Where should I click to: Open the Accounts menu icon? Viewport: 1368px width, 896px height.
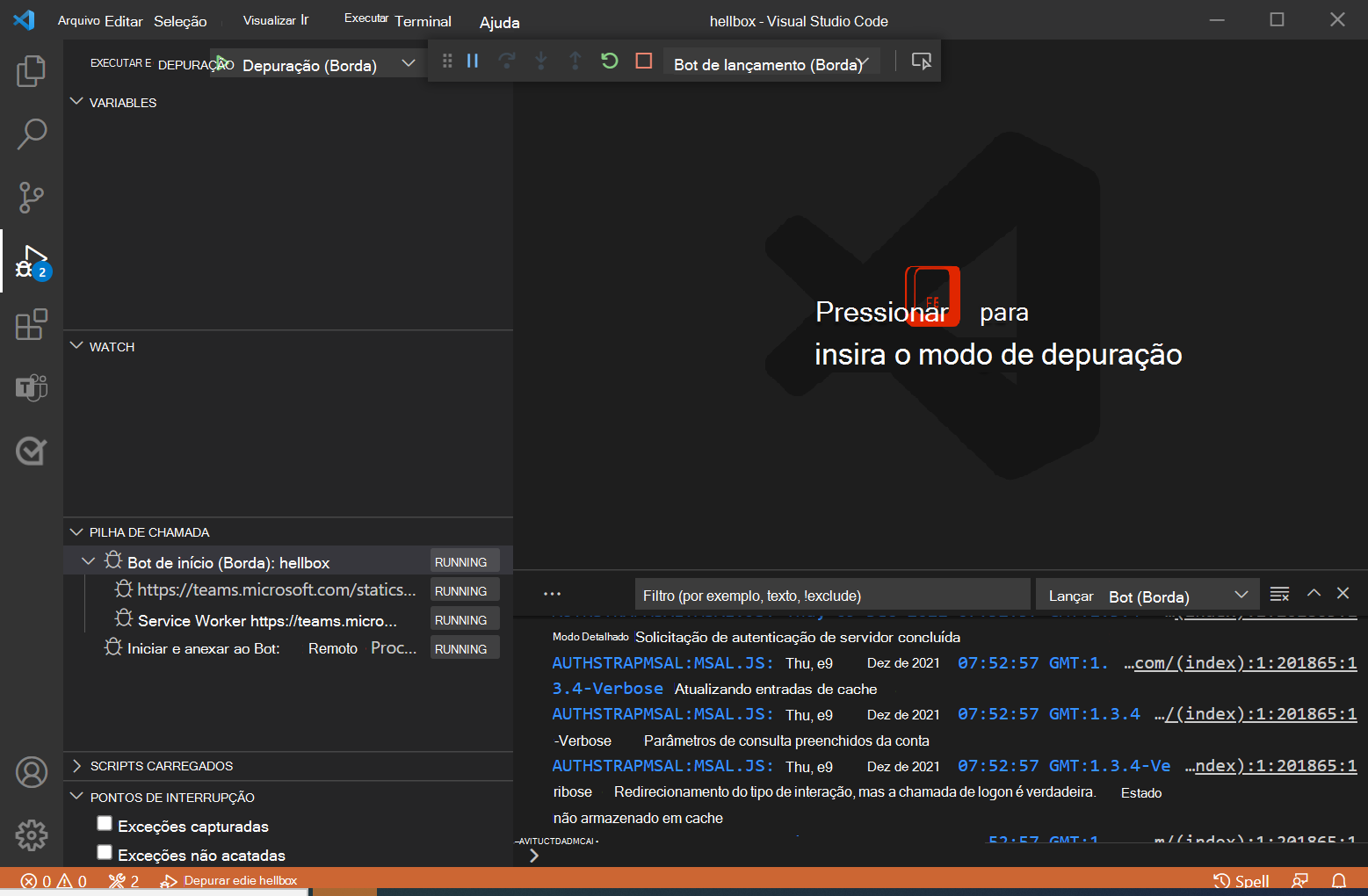pyautogui.click(x=32, y=772)
